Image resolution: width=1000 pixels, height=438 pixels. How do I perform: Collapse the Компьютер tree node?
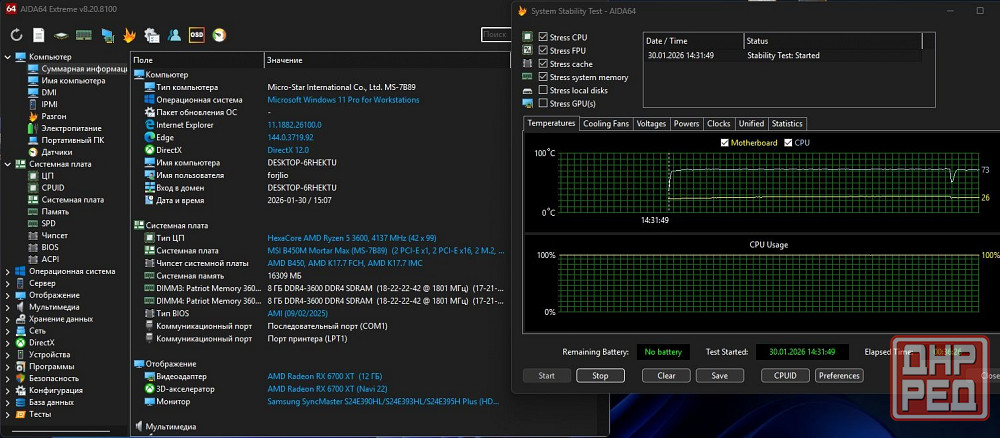tap(9, 57)
